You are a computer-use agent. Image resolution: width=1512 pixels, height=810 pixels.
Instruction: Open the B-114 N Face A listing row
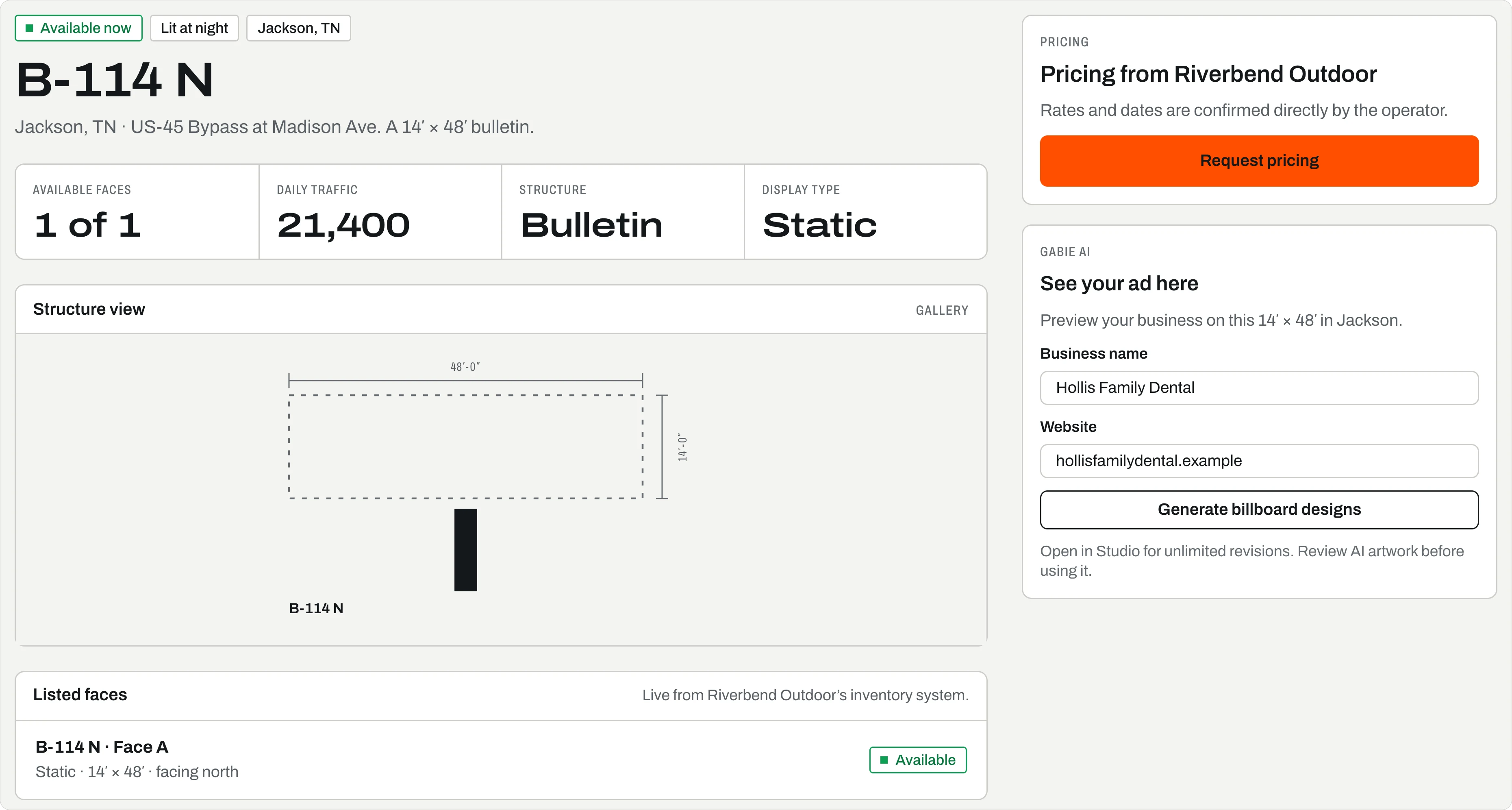coord(501,760)
